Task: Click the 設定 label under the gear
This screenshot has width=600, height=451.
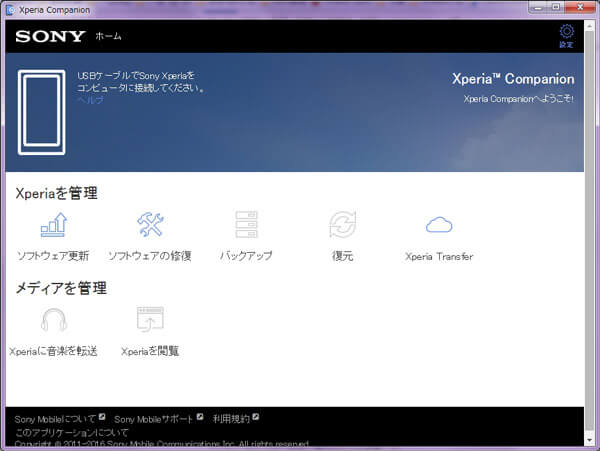Action: (x=566, y=44)
